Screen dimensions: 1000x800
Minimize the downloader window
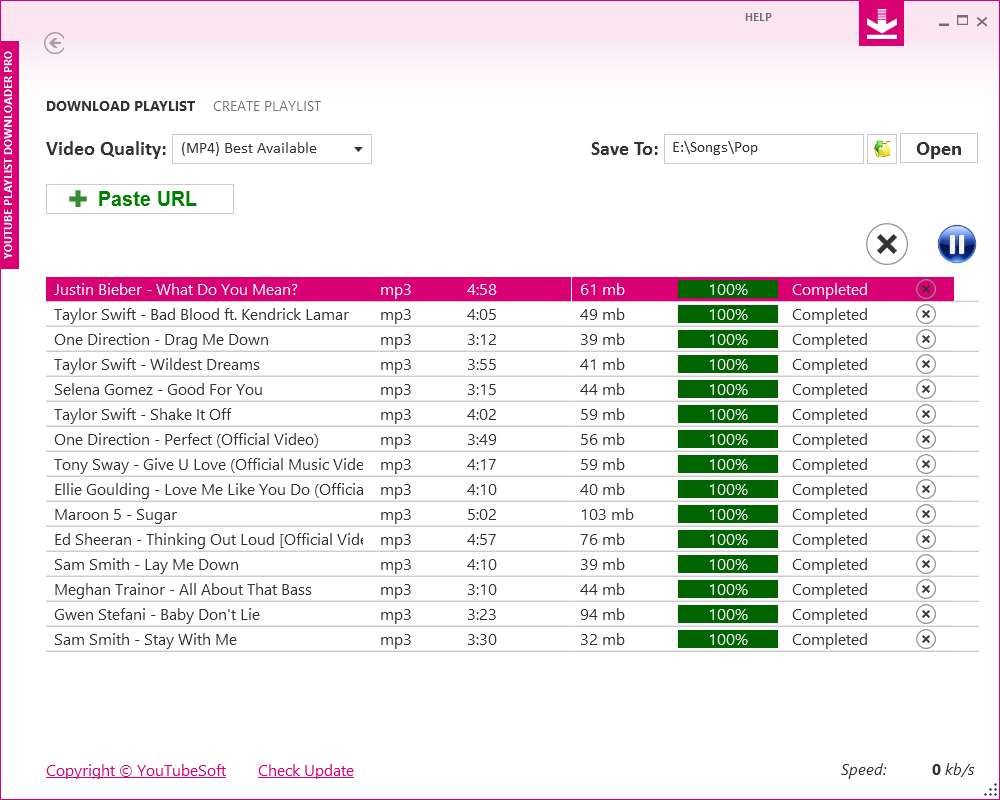point(944,23)
